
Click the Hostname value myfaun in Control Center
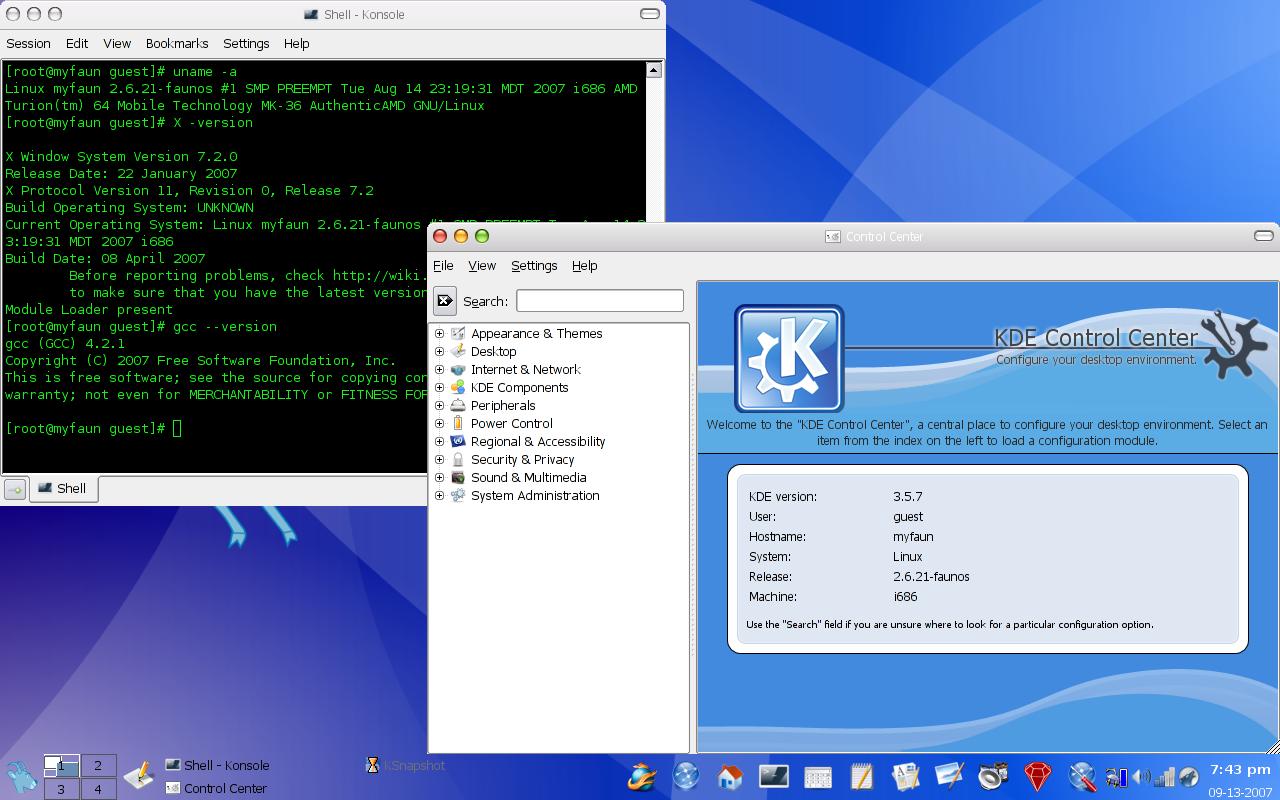pos(913,536)
